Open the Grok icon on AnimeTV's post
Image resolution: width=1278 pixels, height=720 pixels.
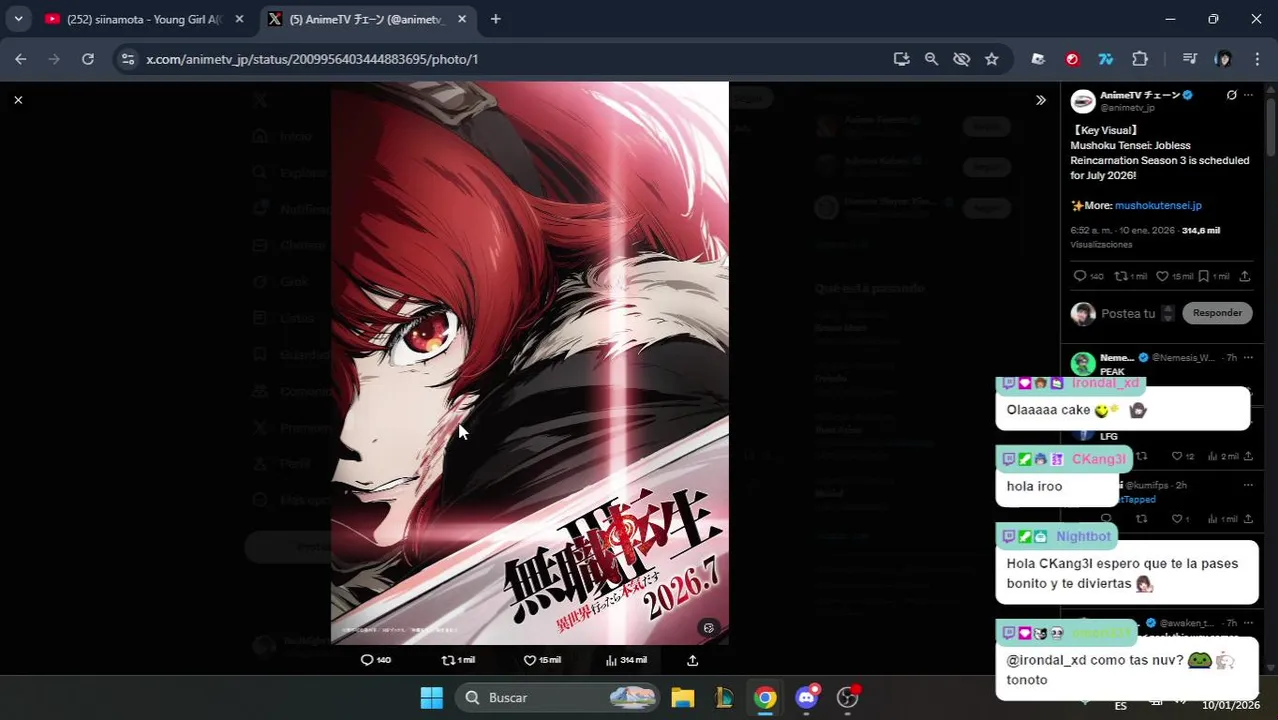coord(1231,95)
